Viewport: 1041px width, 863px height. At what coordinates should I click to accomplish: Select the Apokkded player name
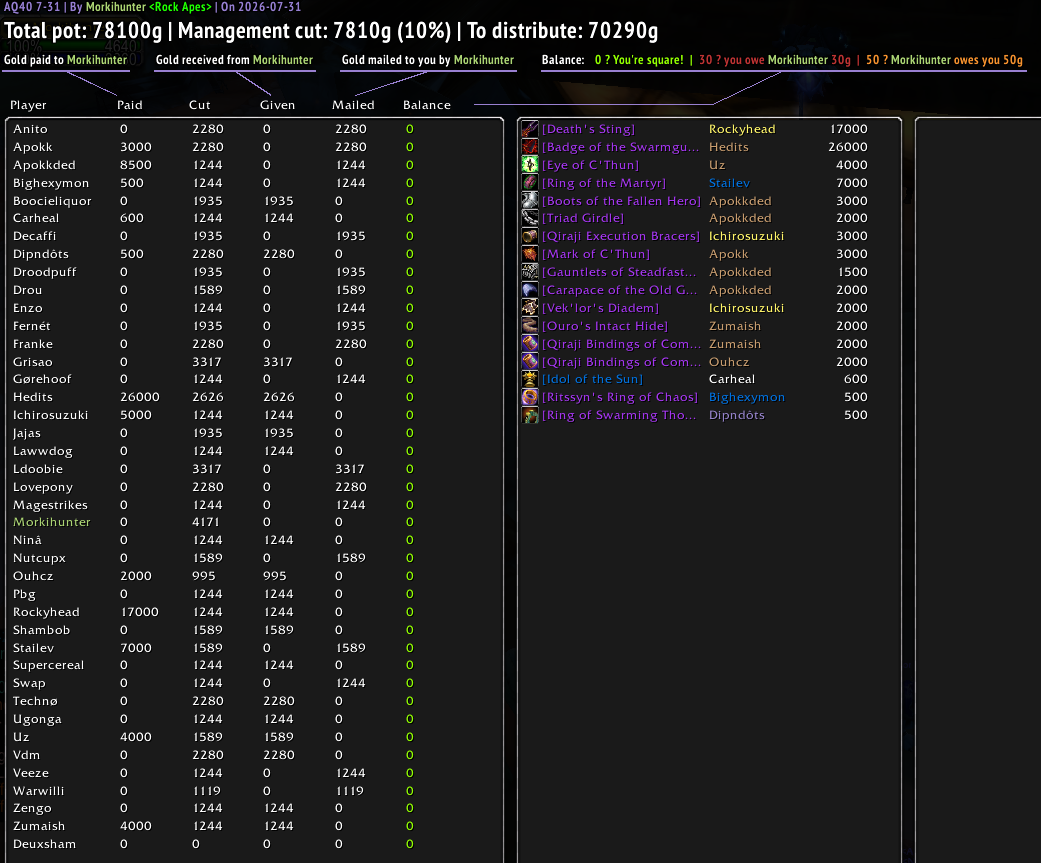(x=44, y=165)
